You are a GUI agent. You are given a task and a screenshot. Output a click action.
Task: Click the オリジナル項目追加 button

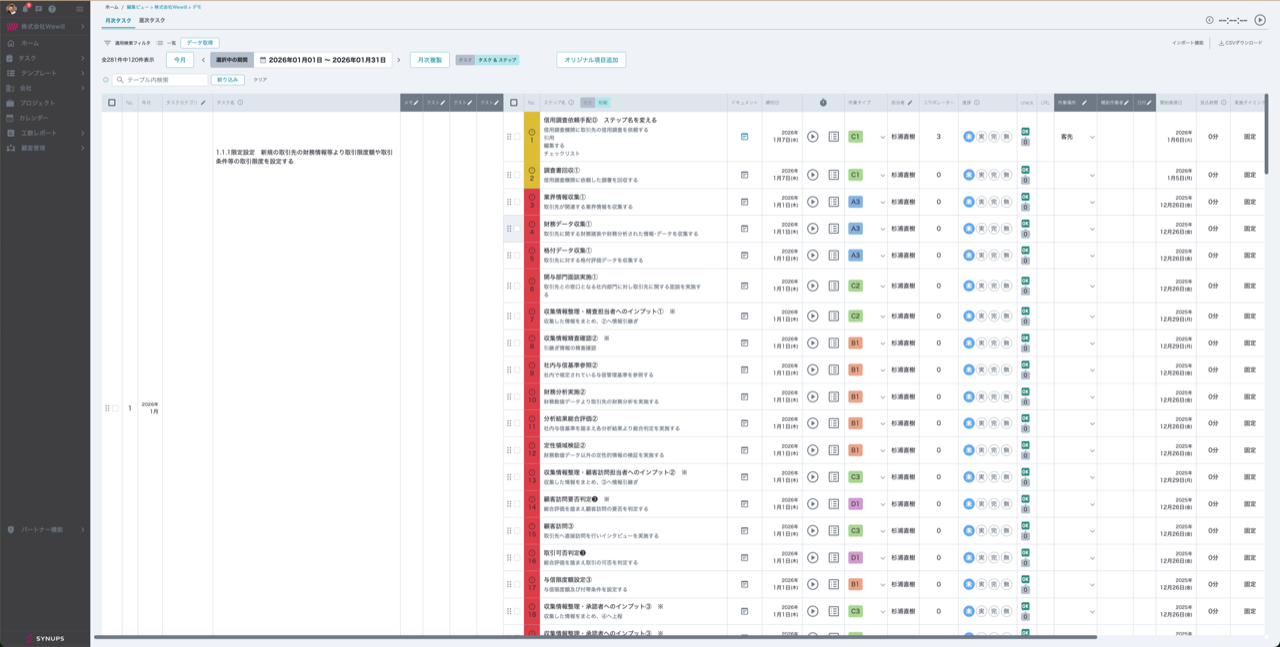[x=590, y=60]
